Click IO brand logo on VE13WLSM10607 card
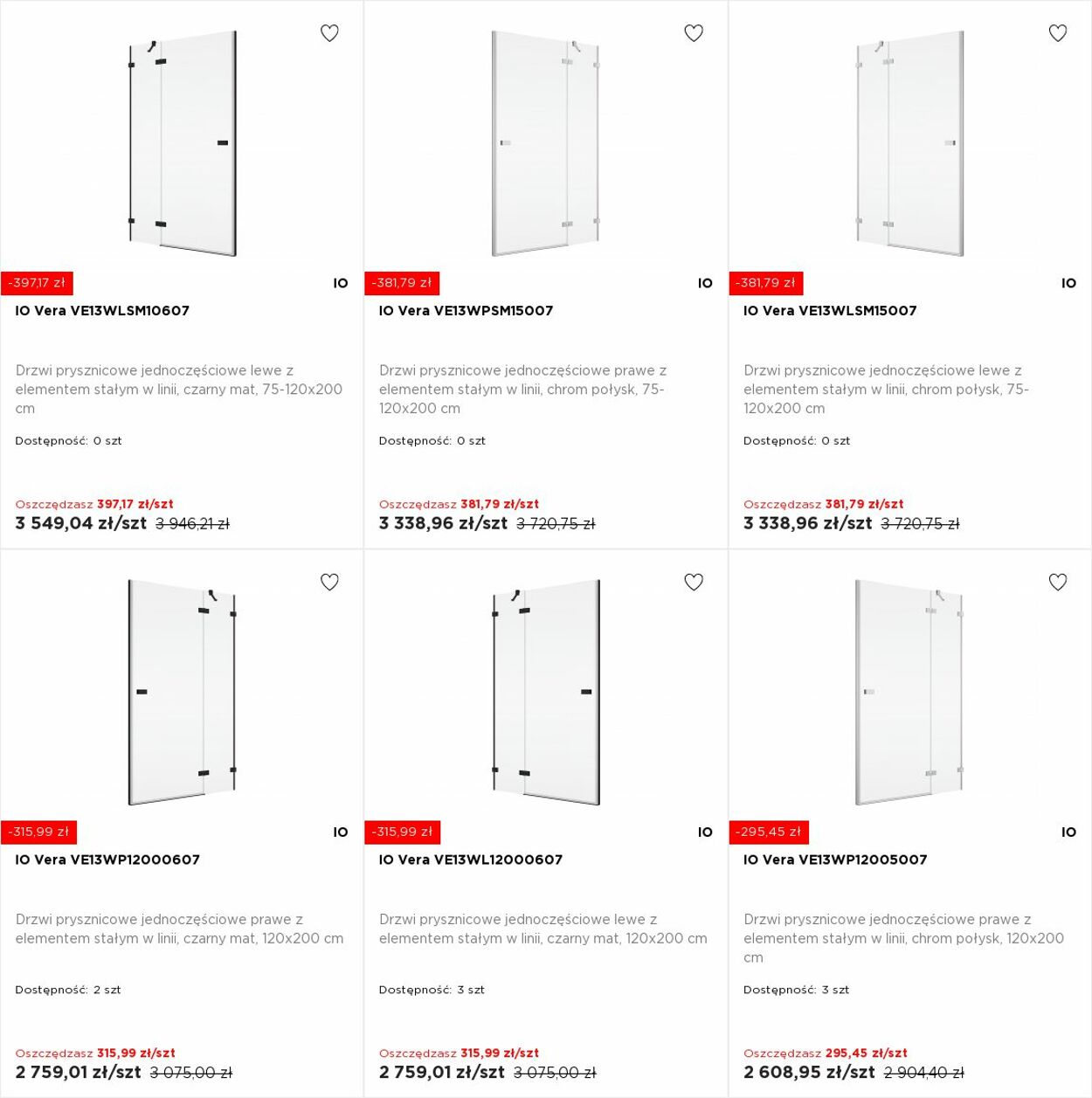1092x1098 pixels. (x=341, y=283)
